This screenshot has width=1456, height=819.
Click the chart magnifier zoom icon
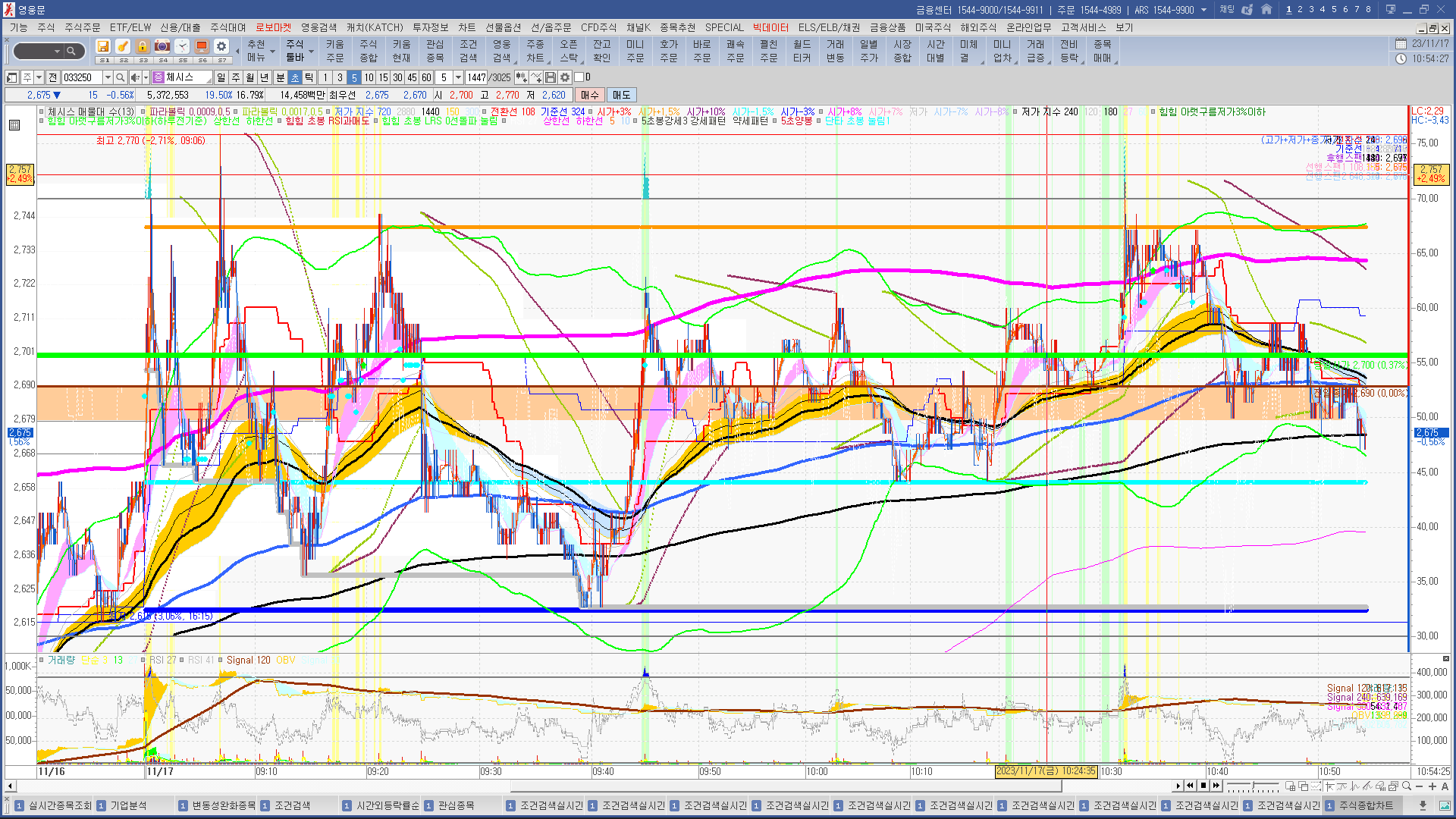click(x=1407, y=786)
